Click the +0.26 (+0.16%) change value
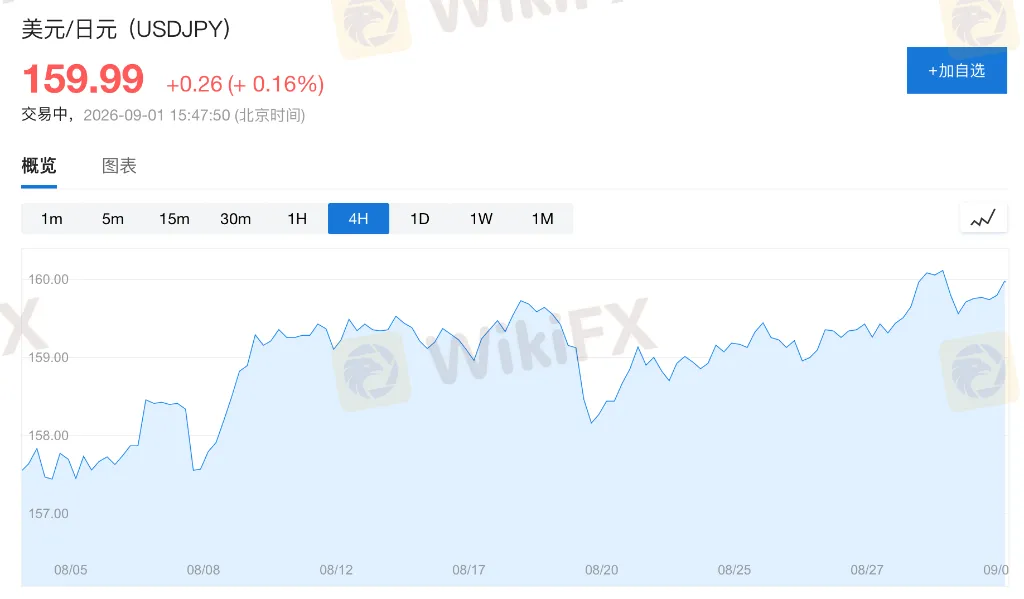 pyautogui.click(x=245, y=84)
